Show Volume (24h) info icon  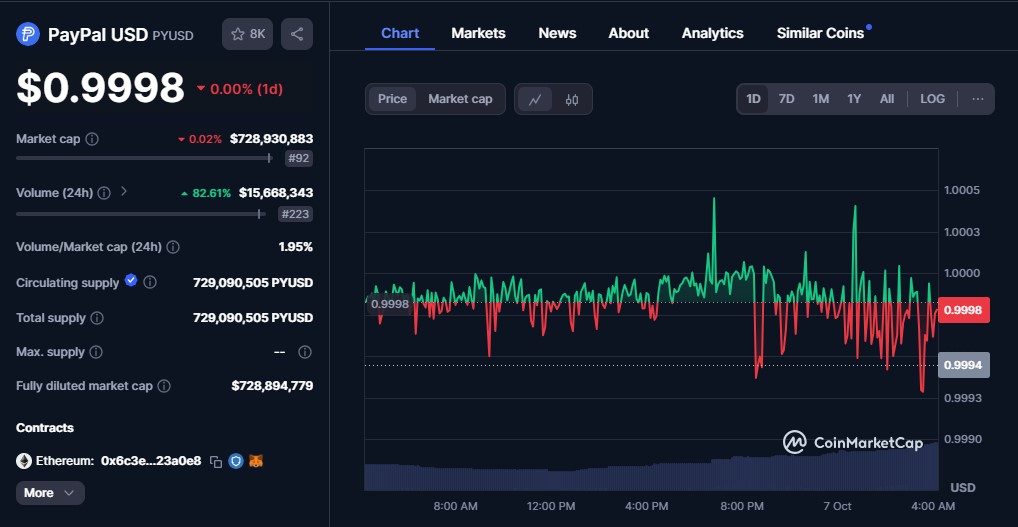coord(104,193)
